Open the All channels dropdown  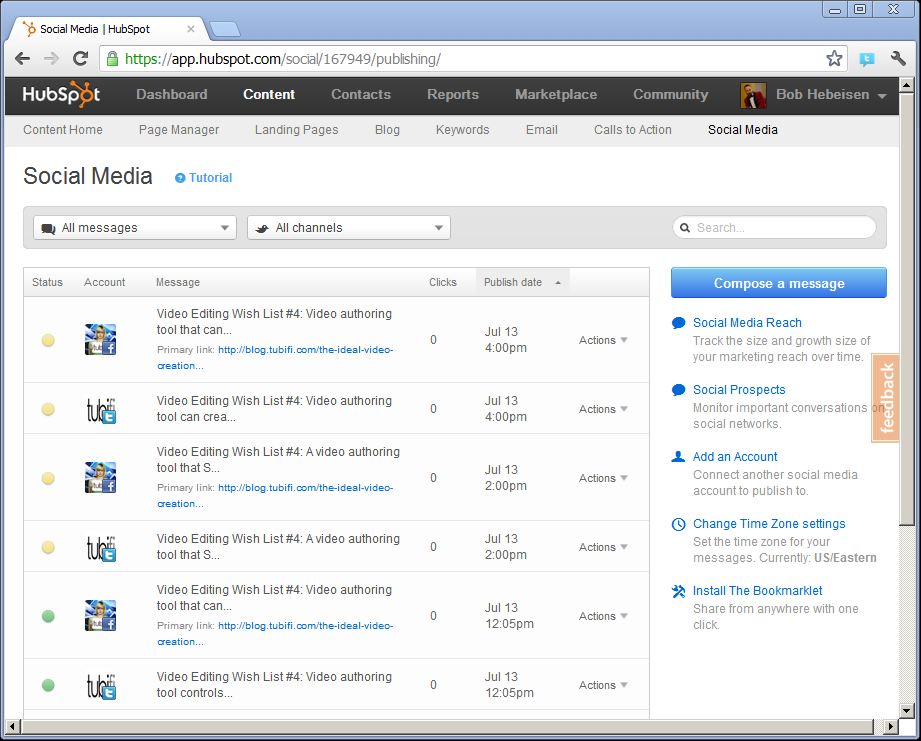349,228
